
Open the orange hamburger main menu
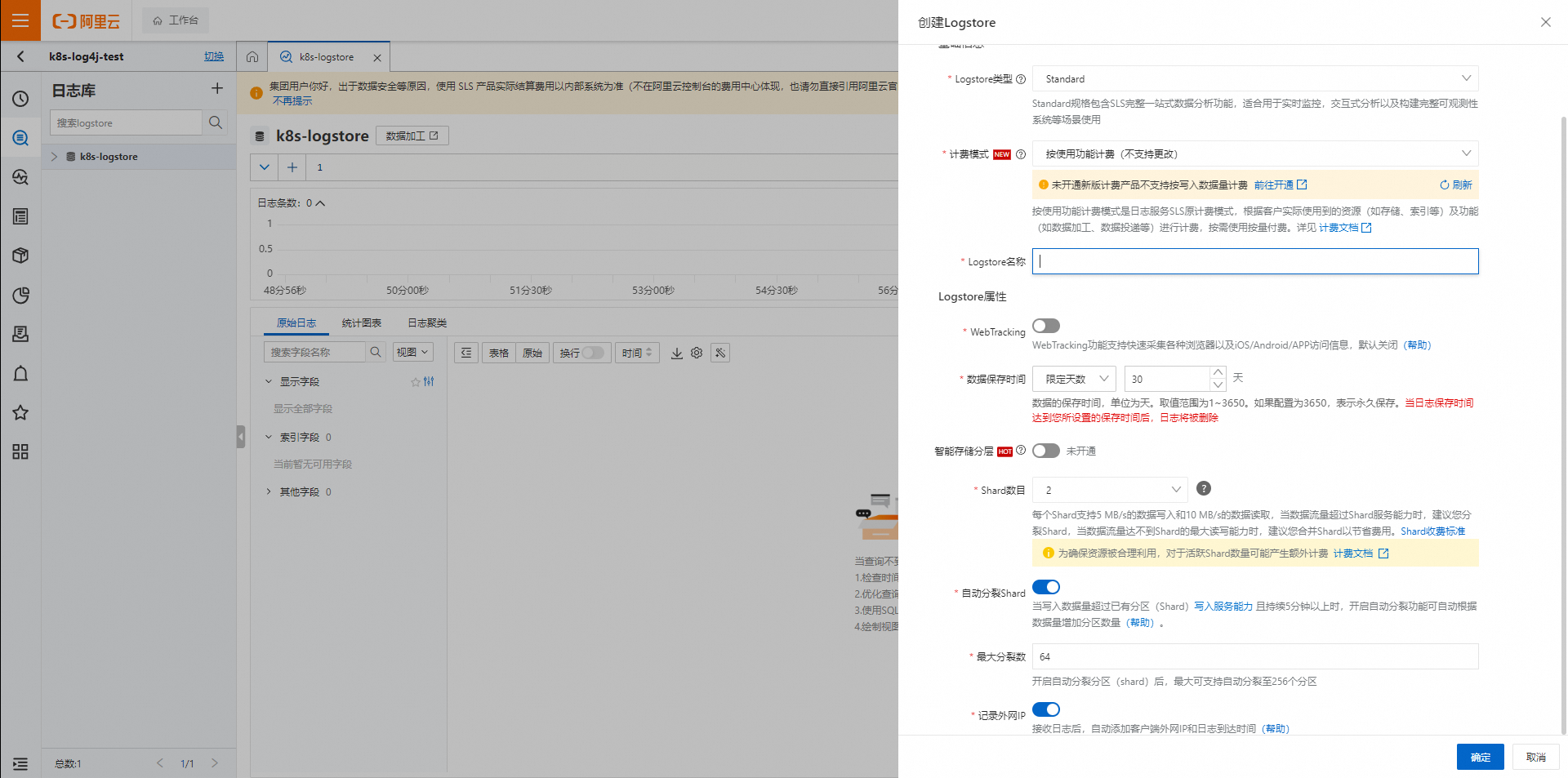(20, 20)
